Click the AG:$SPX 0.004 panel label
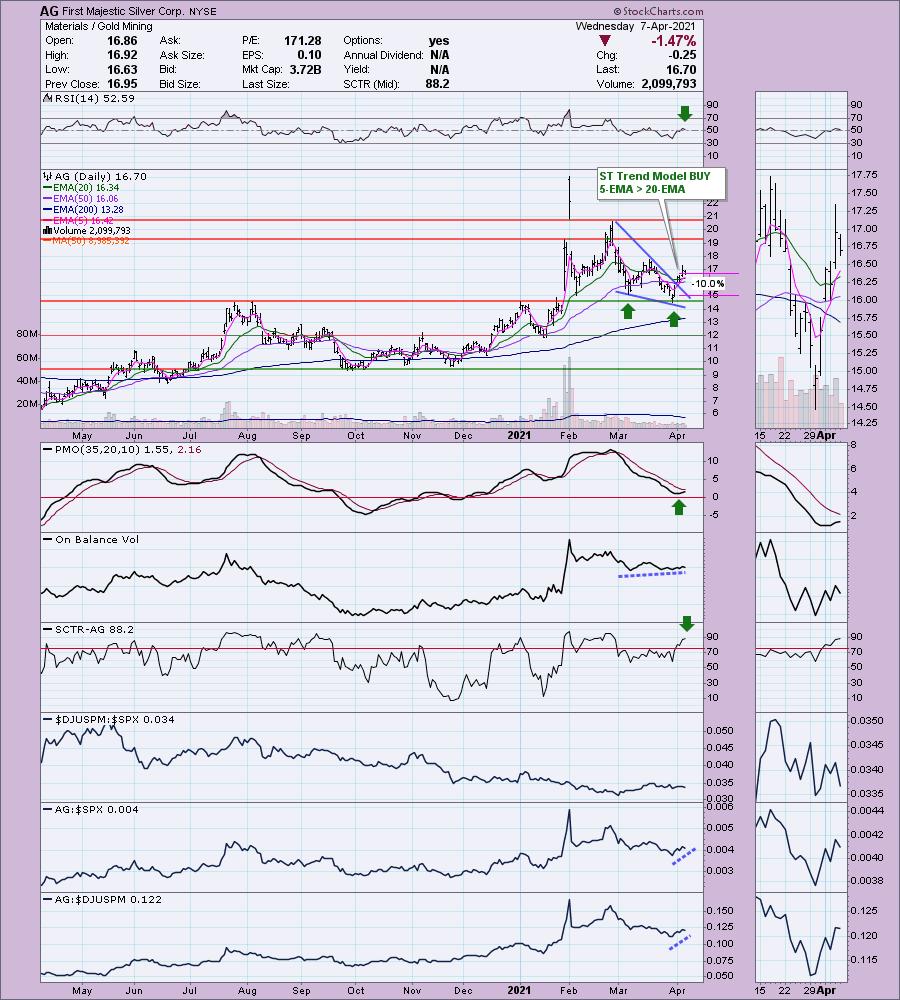The image size is (900, 1000). (x=96, y=809)
